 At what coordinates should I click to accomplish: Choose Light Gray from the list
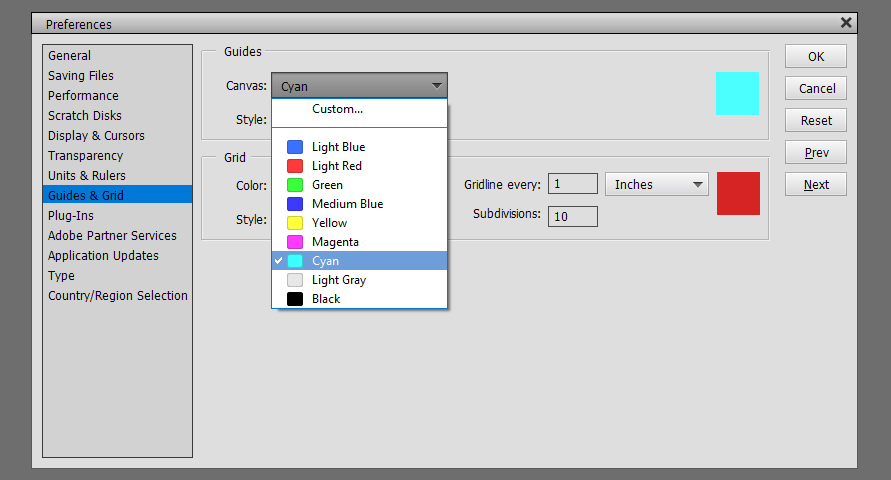[x=360, y=280]
